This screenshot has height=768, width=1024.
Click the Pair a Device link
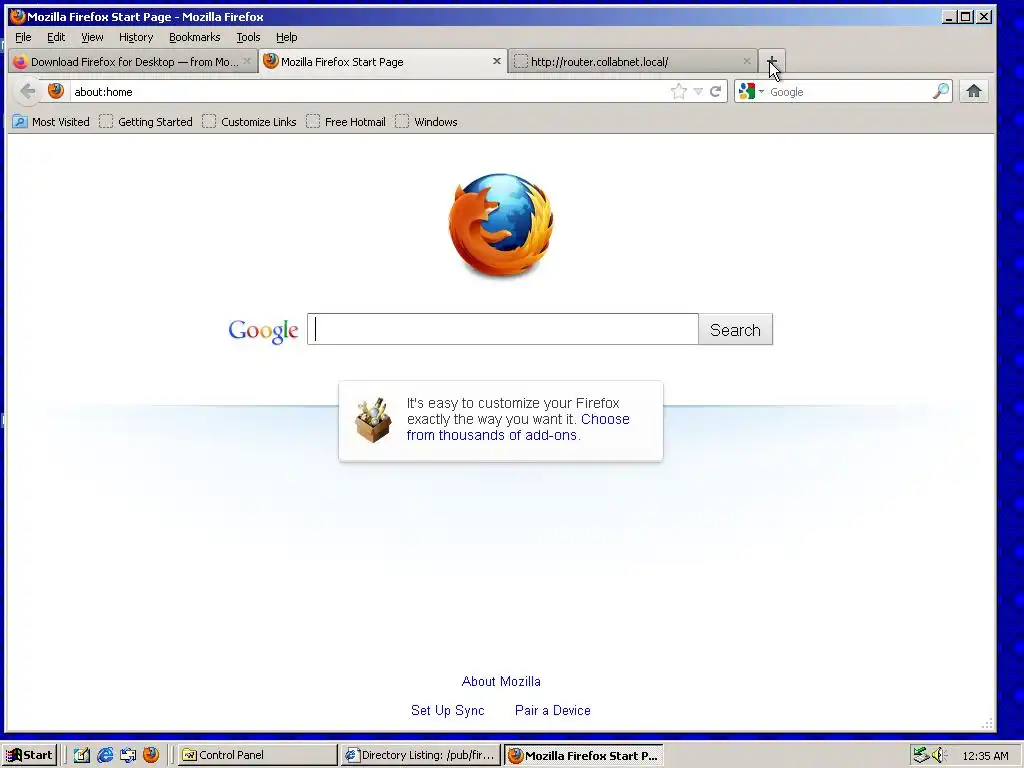point(552,710)
